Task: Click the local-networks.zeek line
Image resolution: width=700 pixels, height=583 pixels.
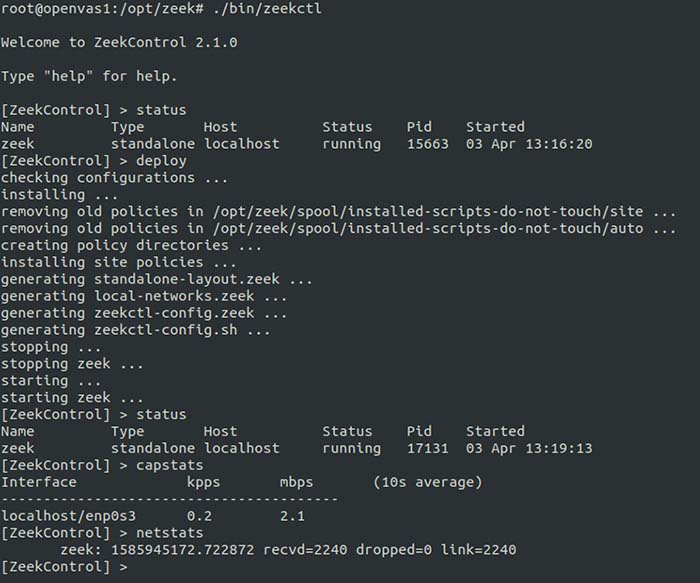Action: [x=144, y=296]
